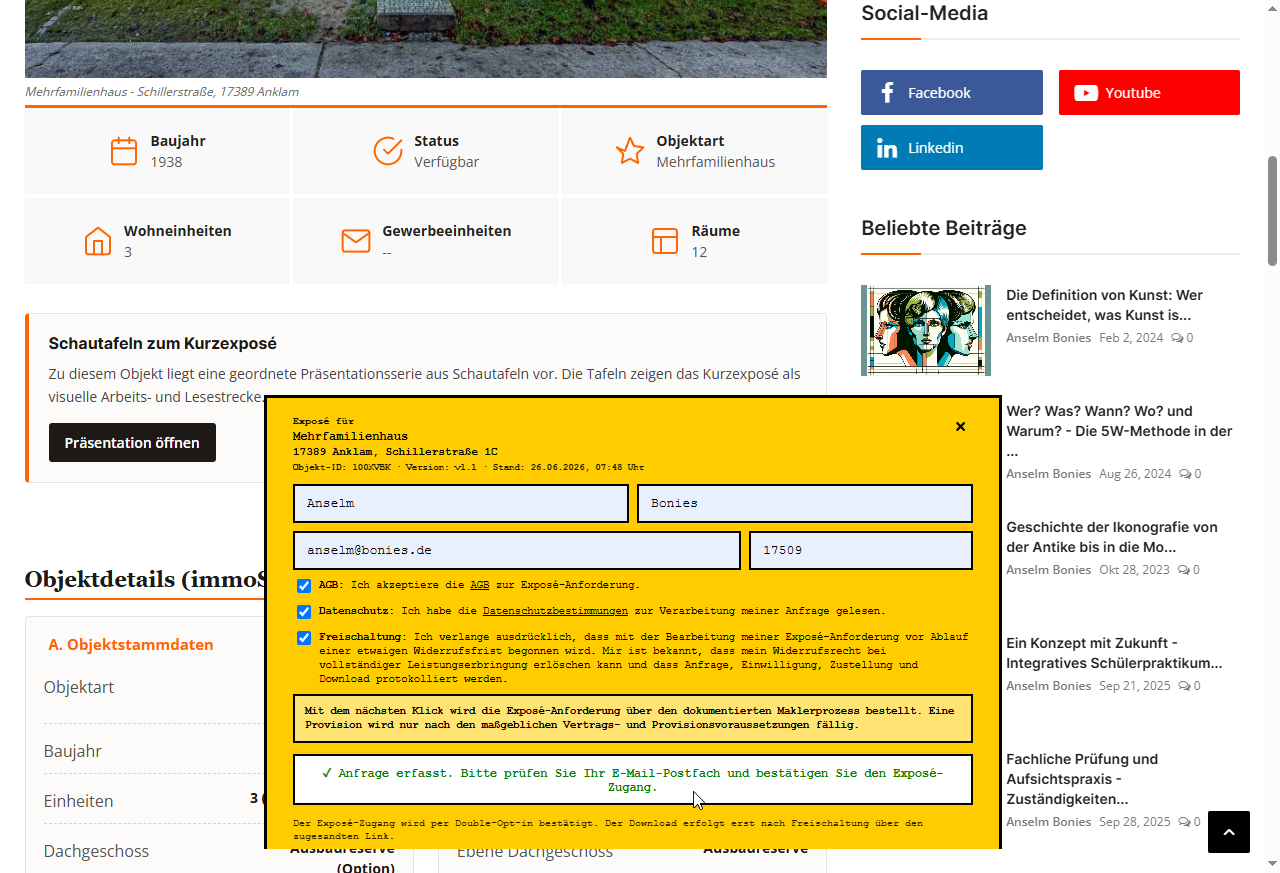
Task: Open post Die Definition von Kunst
Action: click(1104, 305)
